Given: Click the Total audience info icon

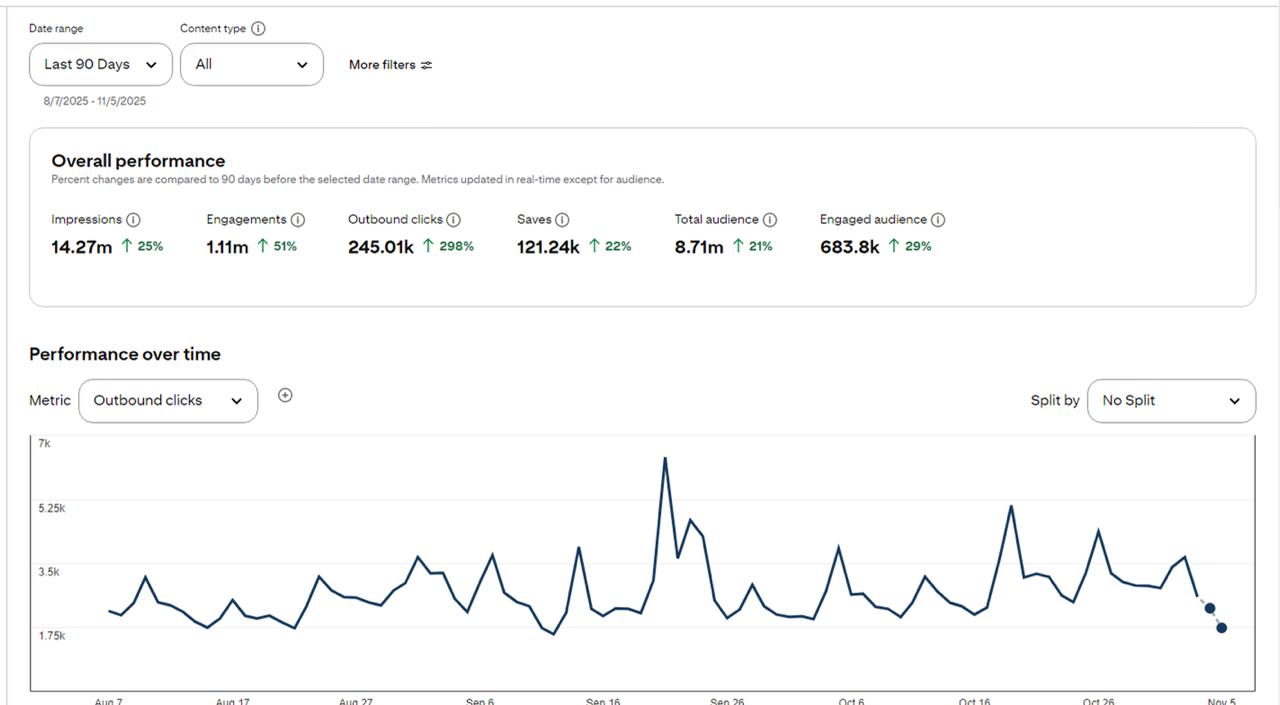Looking at the screenshot, I should [769, 220].
